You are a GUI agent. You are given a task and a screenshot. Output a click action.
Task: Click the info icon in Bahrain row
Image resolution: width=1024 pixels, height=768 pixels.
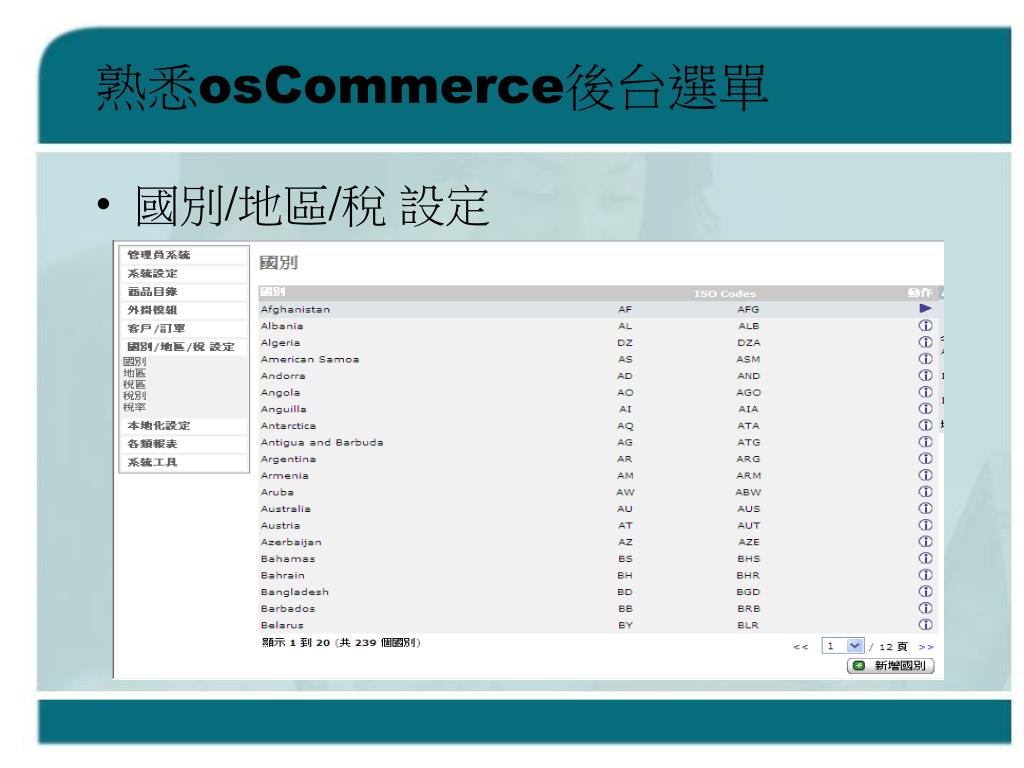pos(925,575)
